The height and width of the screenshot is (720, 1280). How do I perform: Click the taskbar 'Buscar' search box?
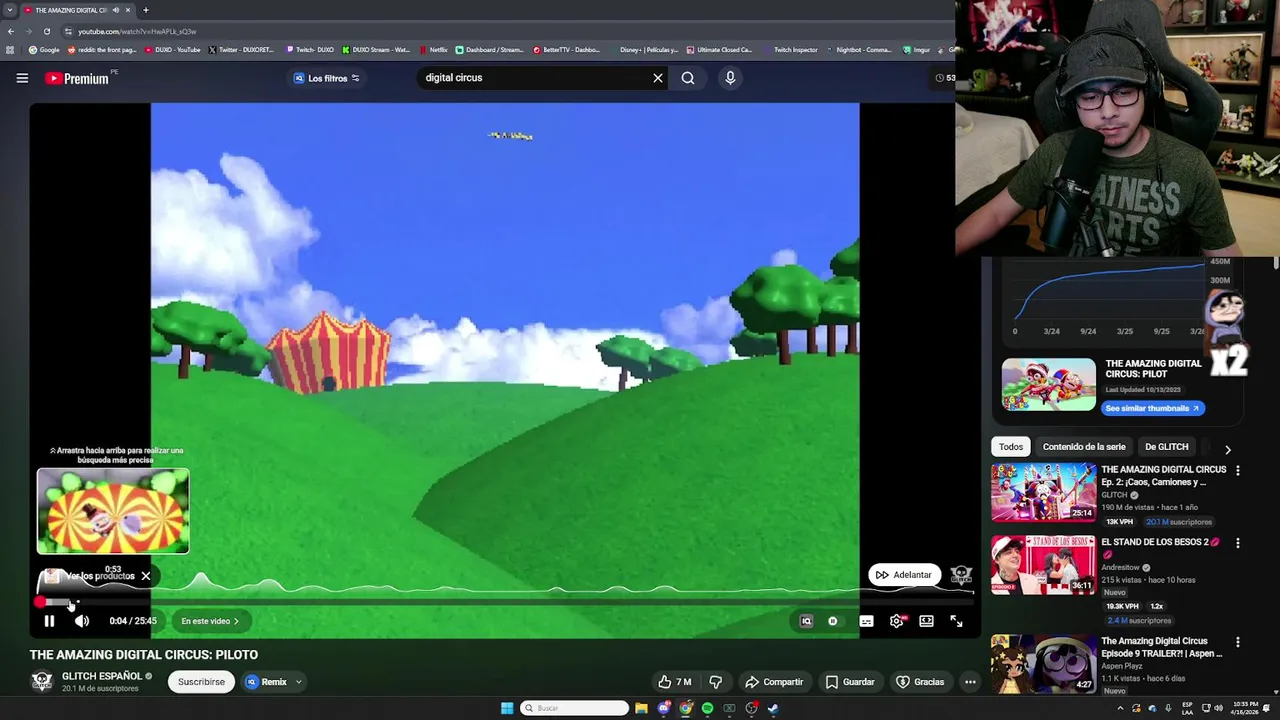(574, 708)
